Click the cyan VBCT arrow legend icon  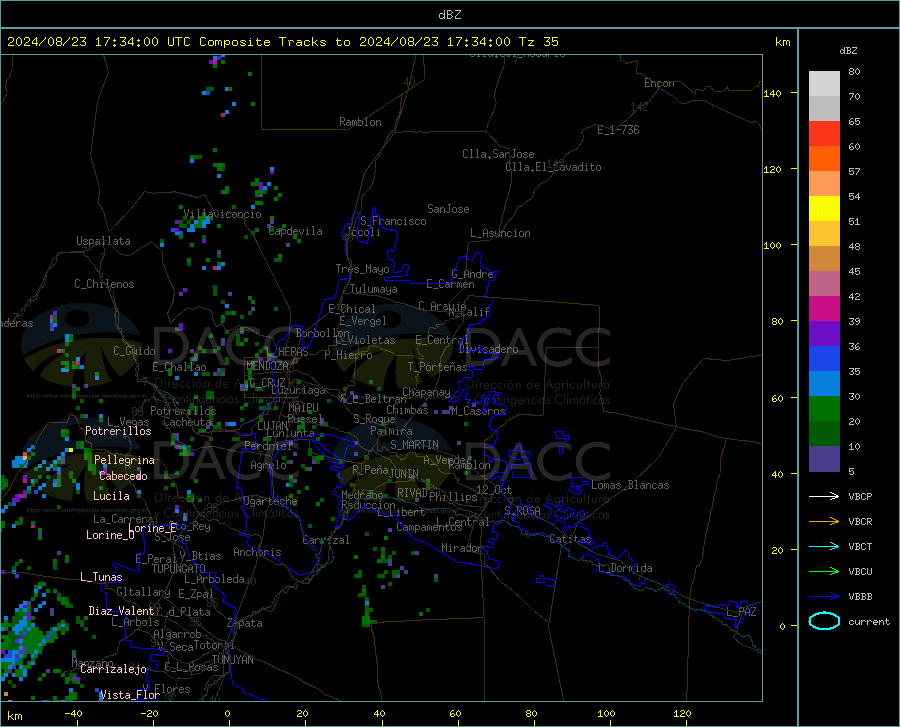(824, 546)
